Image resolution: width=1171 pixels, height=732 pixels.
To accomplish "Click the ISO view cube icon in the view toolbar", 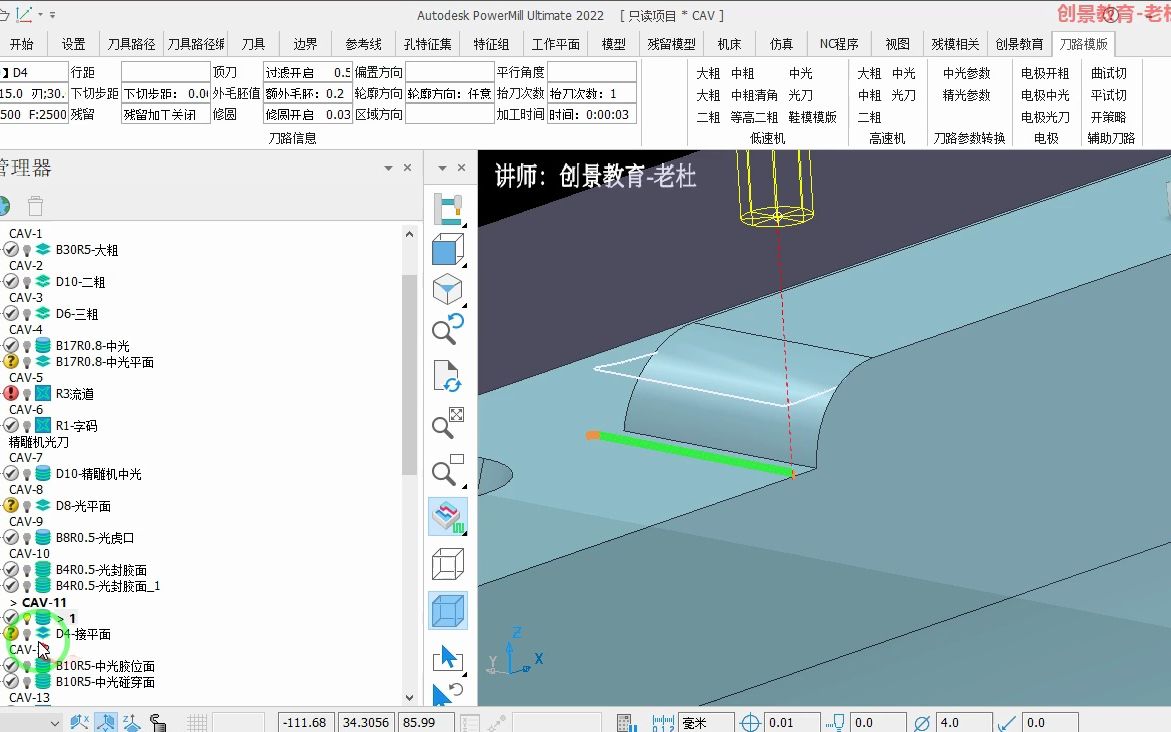I will pyautogui.click(x=448, y=290).
